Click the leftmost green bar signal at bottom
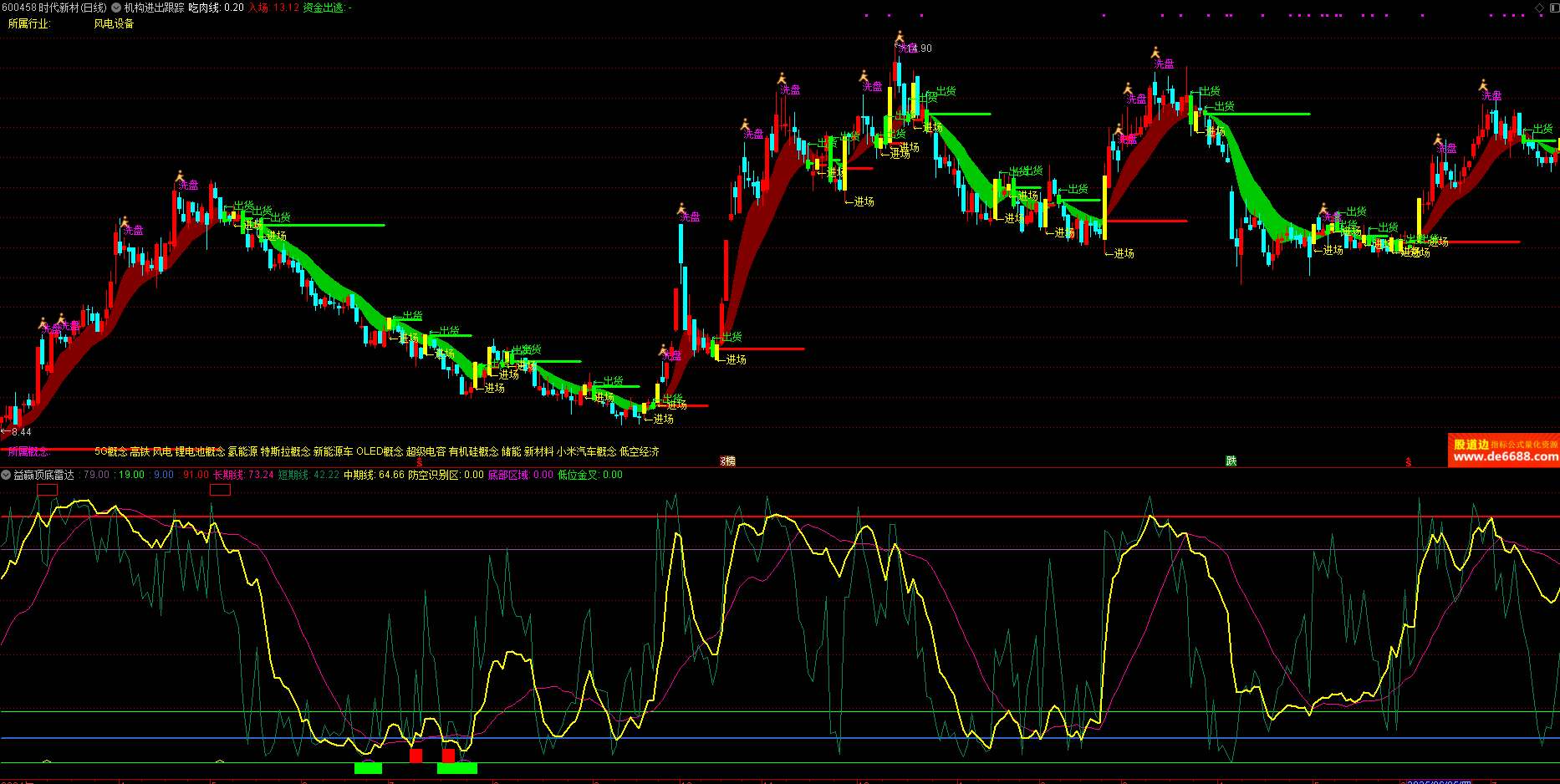1560x784 pixels. click(368, 768)
